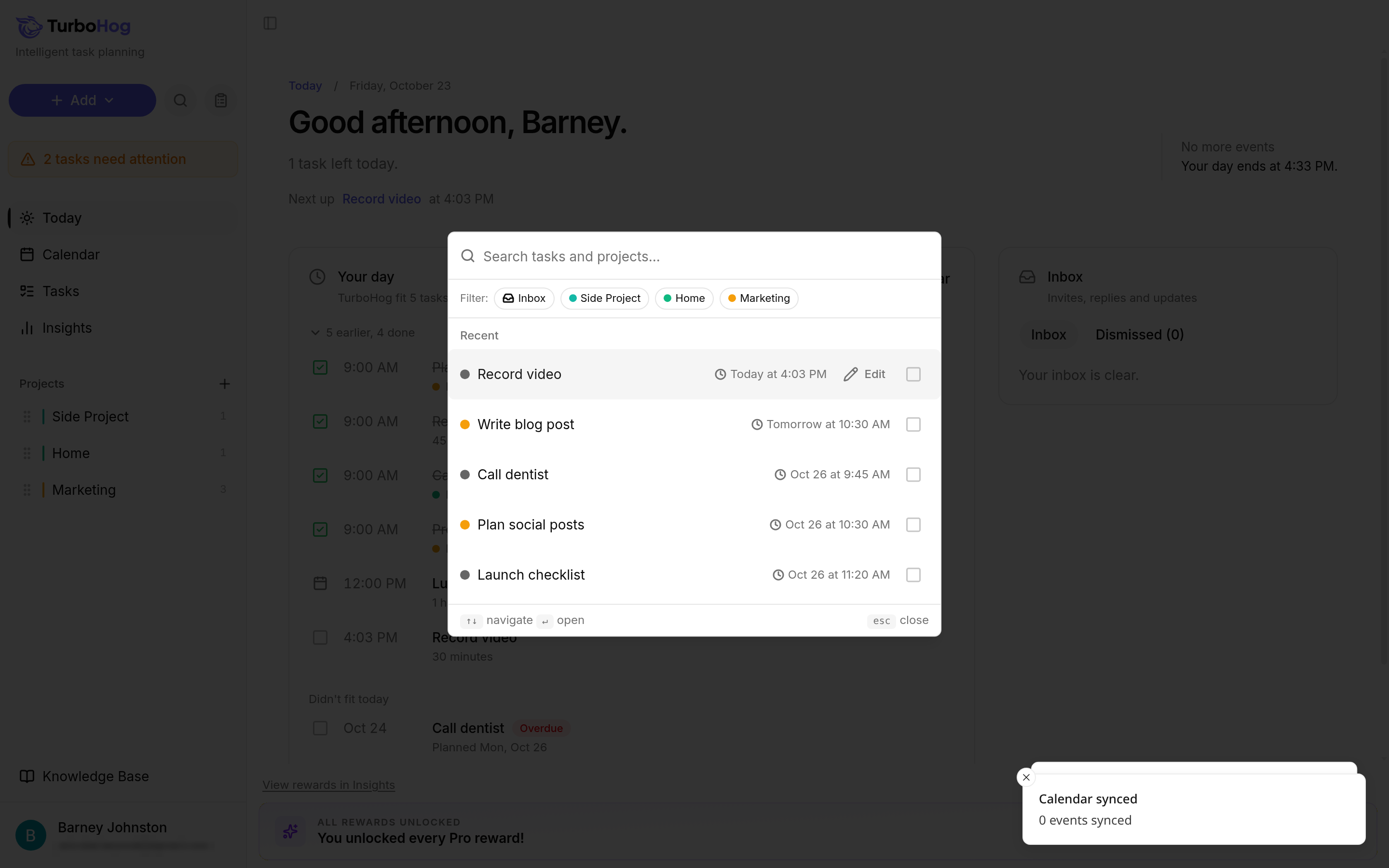The height and width of the screenshot is (868, 1389).
Task: Tick the Plan social posts checkbox
Action: [x=913, y=525]
